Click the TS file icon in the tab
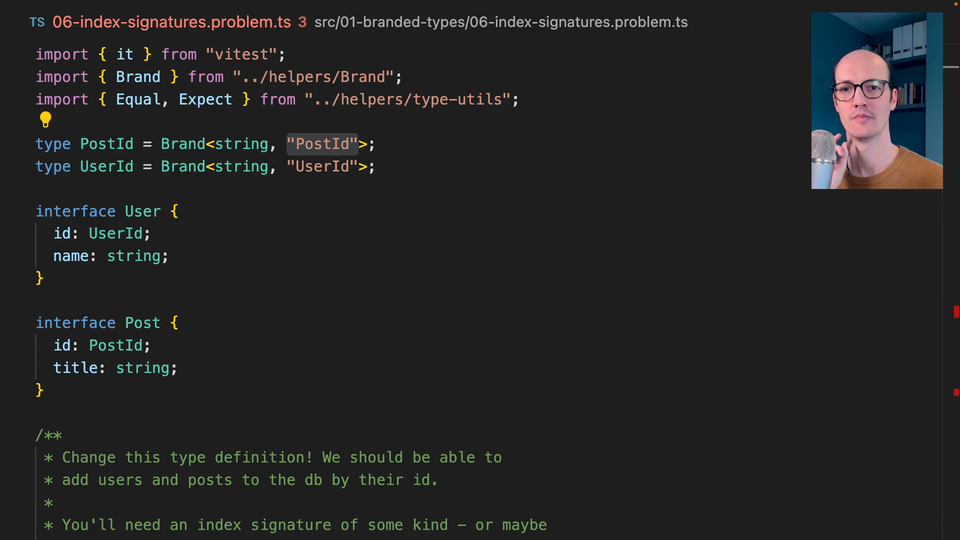 tap(37, 22)
